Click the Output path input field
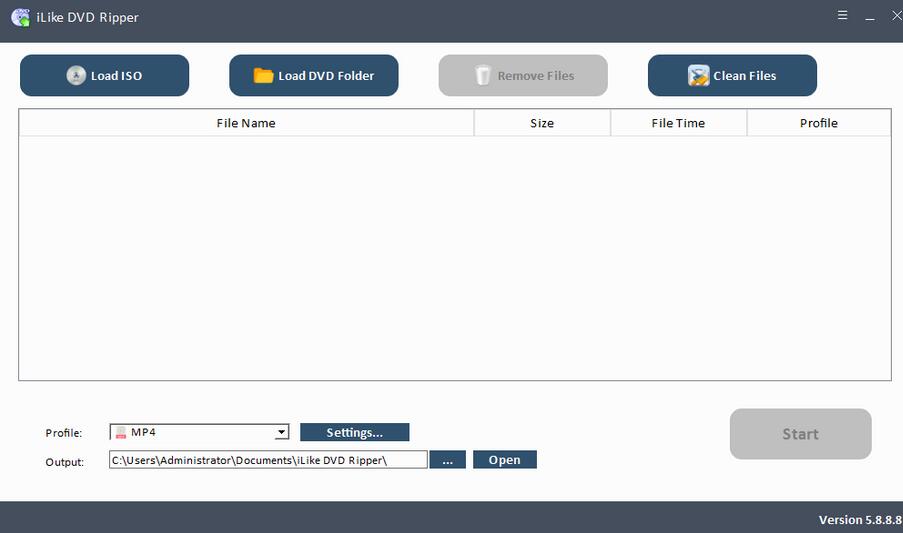903x533 pixels. click(x=268, y=460)
